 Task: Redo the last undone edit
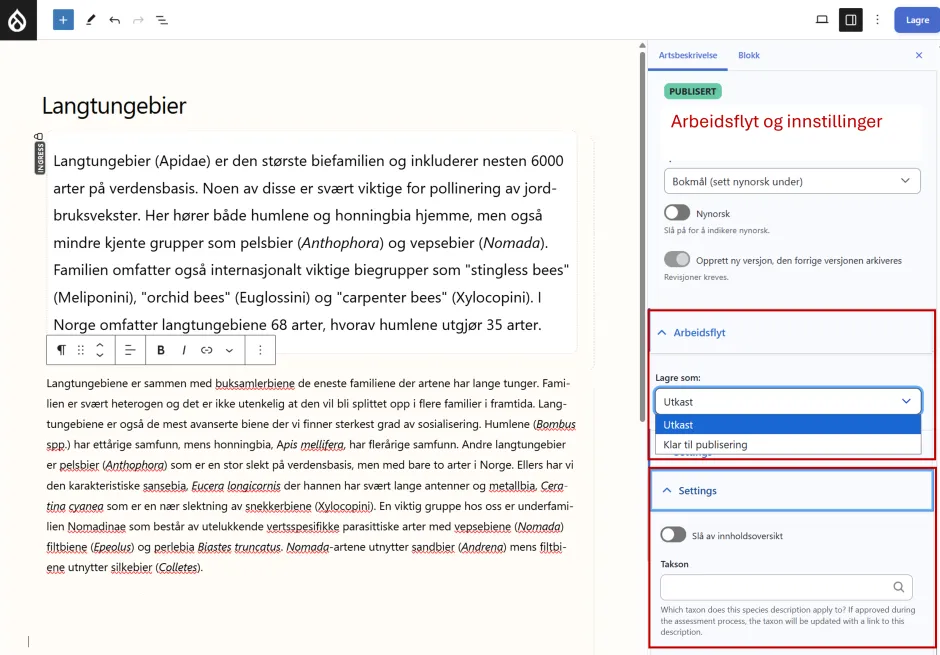138,20
